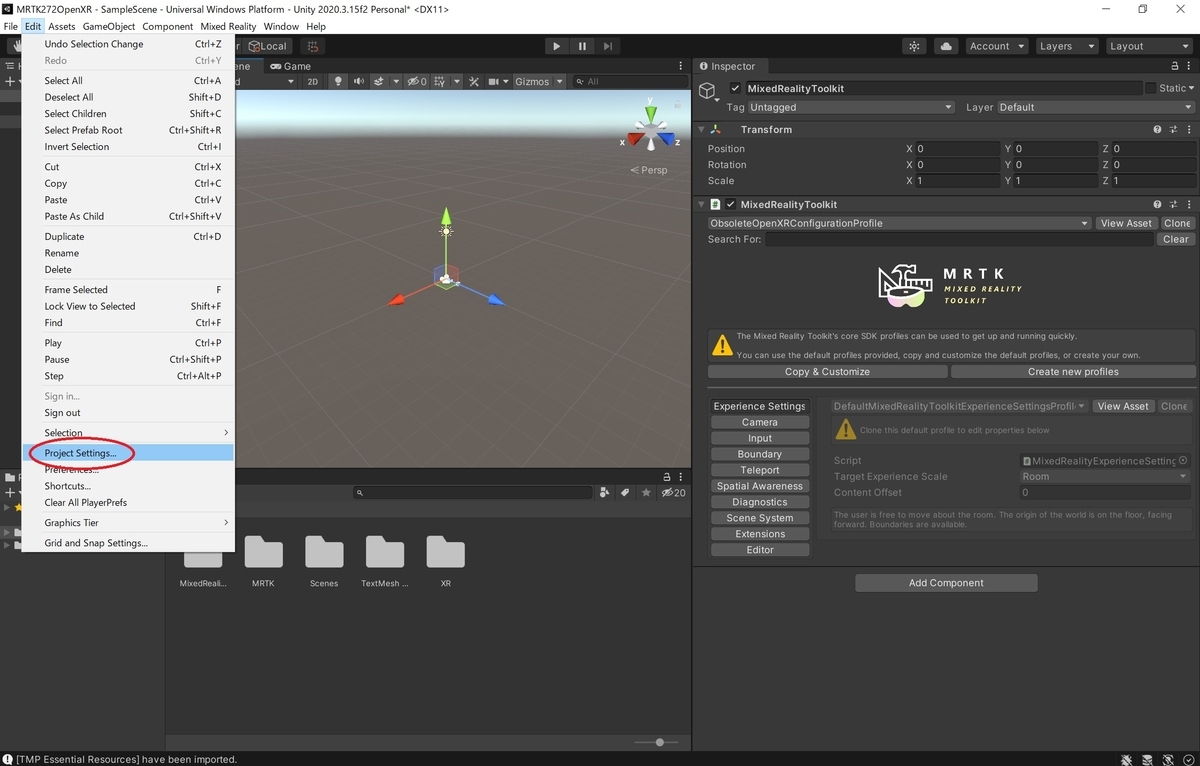Toggle scene audio speaker icon
Viewport: 1200px width, 766px height.
(x=358, y=82)
